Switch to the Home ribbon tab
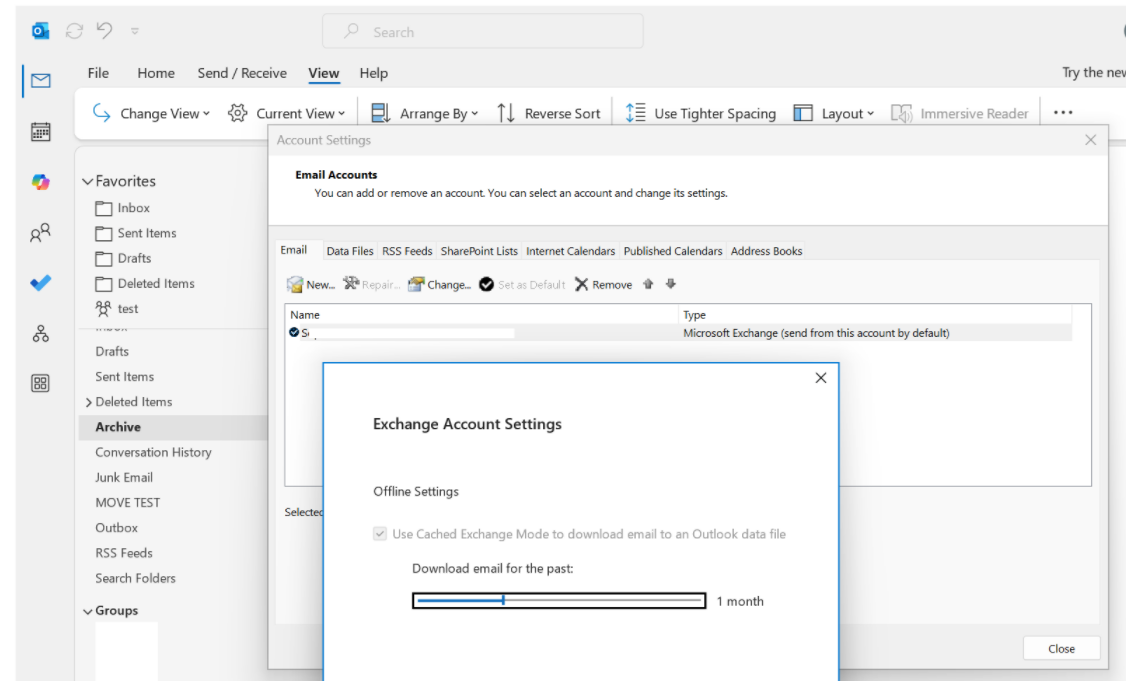This screenshot has height=681, width=1126. pyautogui.click(x=156, y=73)
